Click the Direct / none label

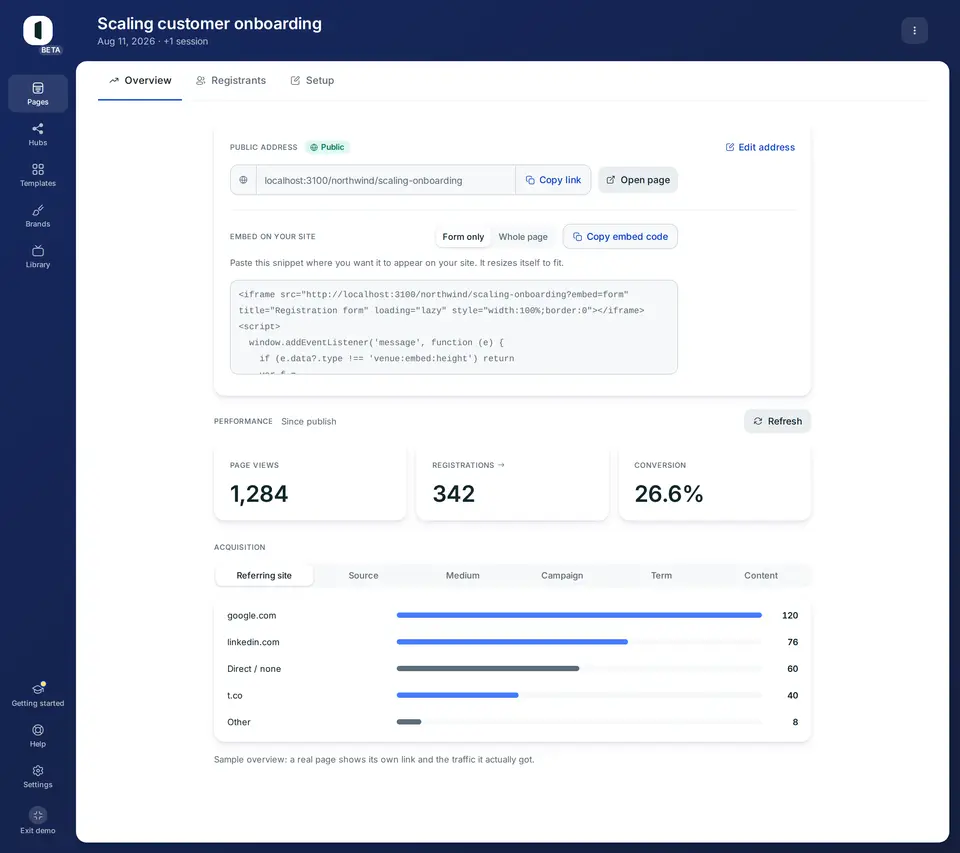click(x=254, y=669)
